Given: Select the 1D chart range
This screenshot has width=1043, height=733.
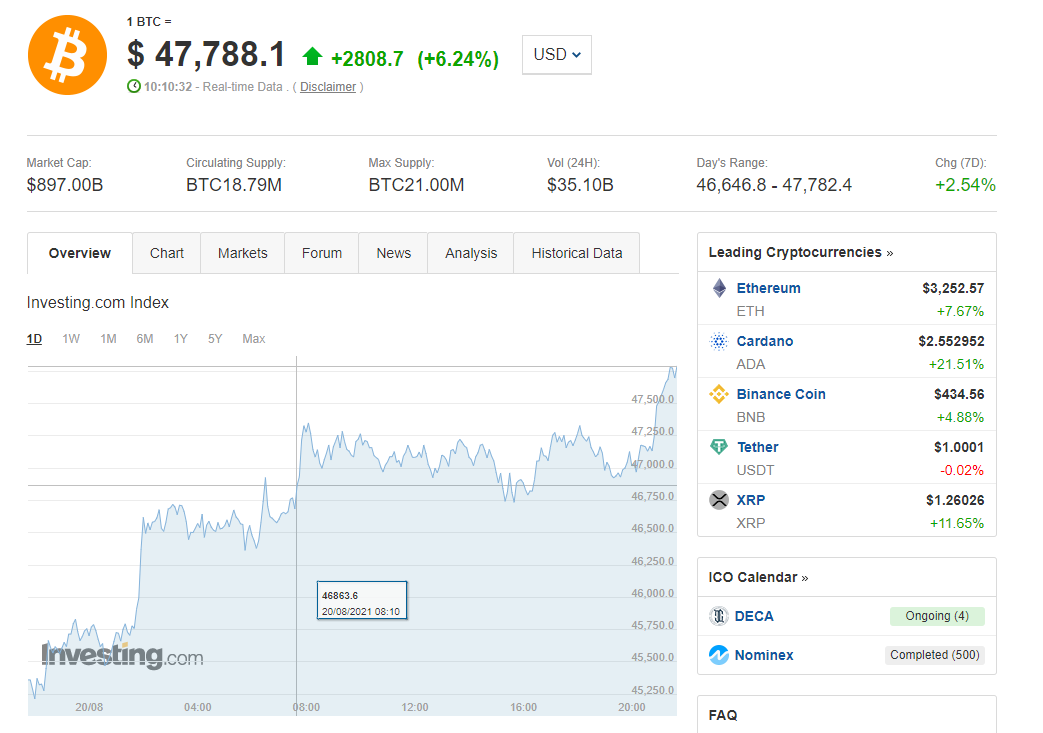Looking at the screenshot, I should pos(34,339).
